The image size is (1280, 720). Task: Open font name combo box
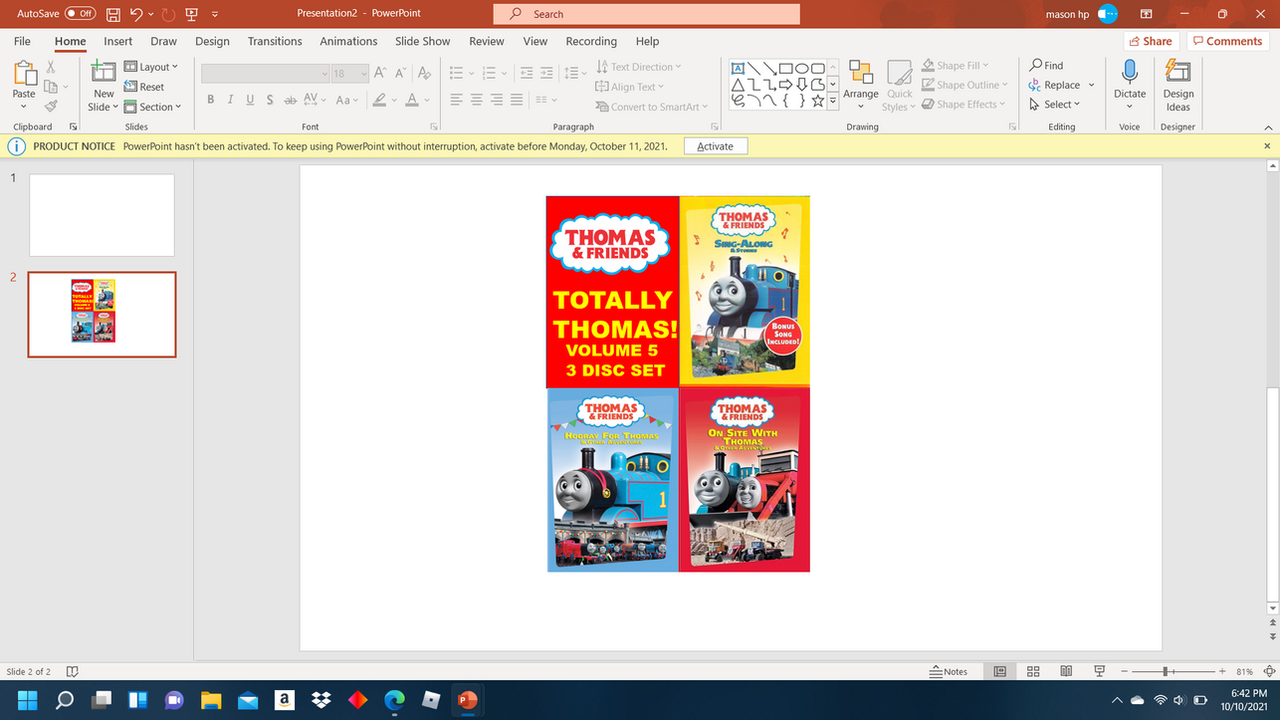[x=265, y=73]
